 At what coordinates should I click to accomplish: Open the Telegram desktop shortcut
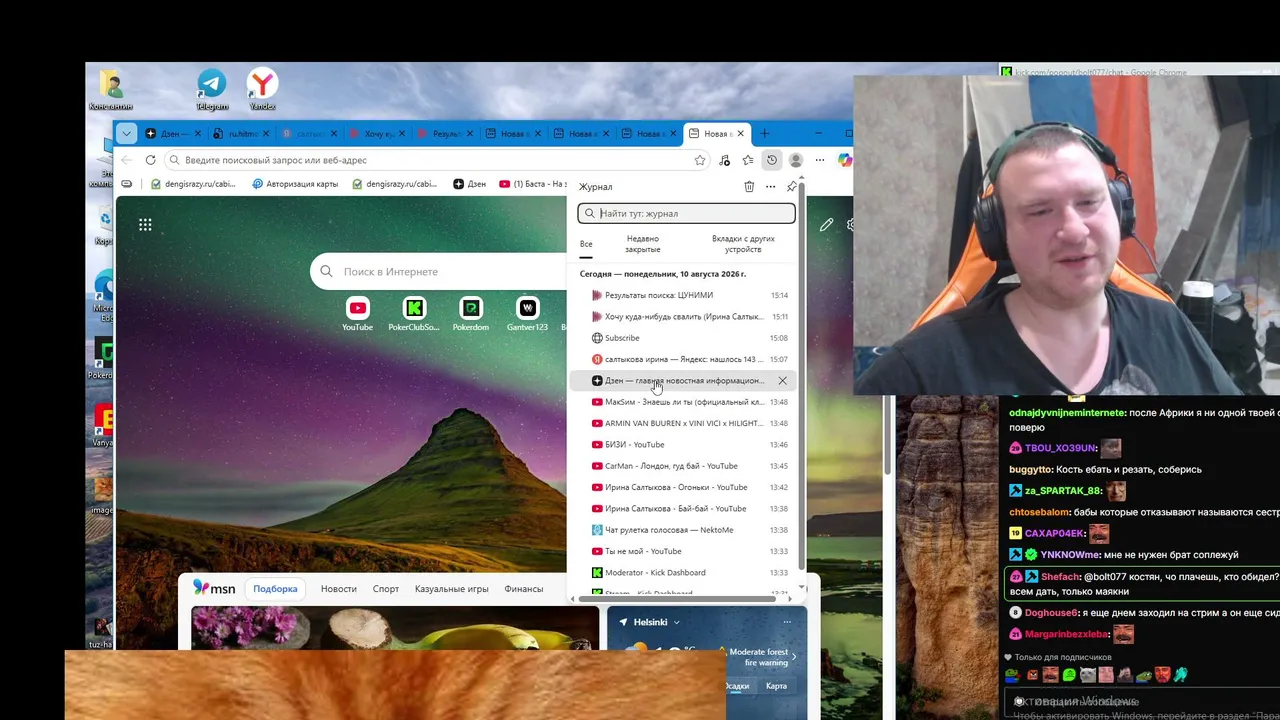pos(212,88)
